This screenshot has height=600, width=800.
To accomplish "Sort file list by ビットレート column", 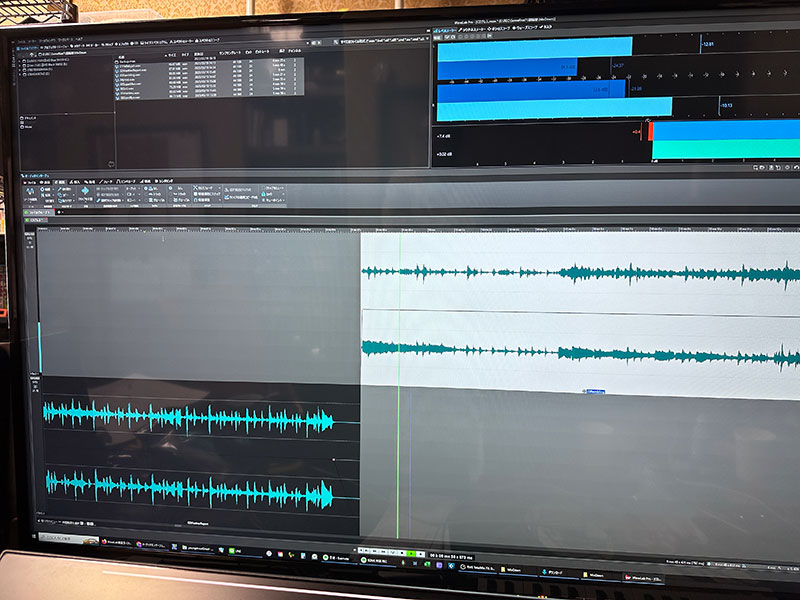I will pos(263,52).
